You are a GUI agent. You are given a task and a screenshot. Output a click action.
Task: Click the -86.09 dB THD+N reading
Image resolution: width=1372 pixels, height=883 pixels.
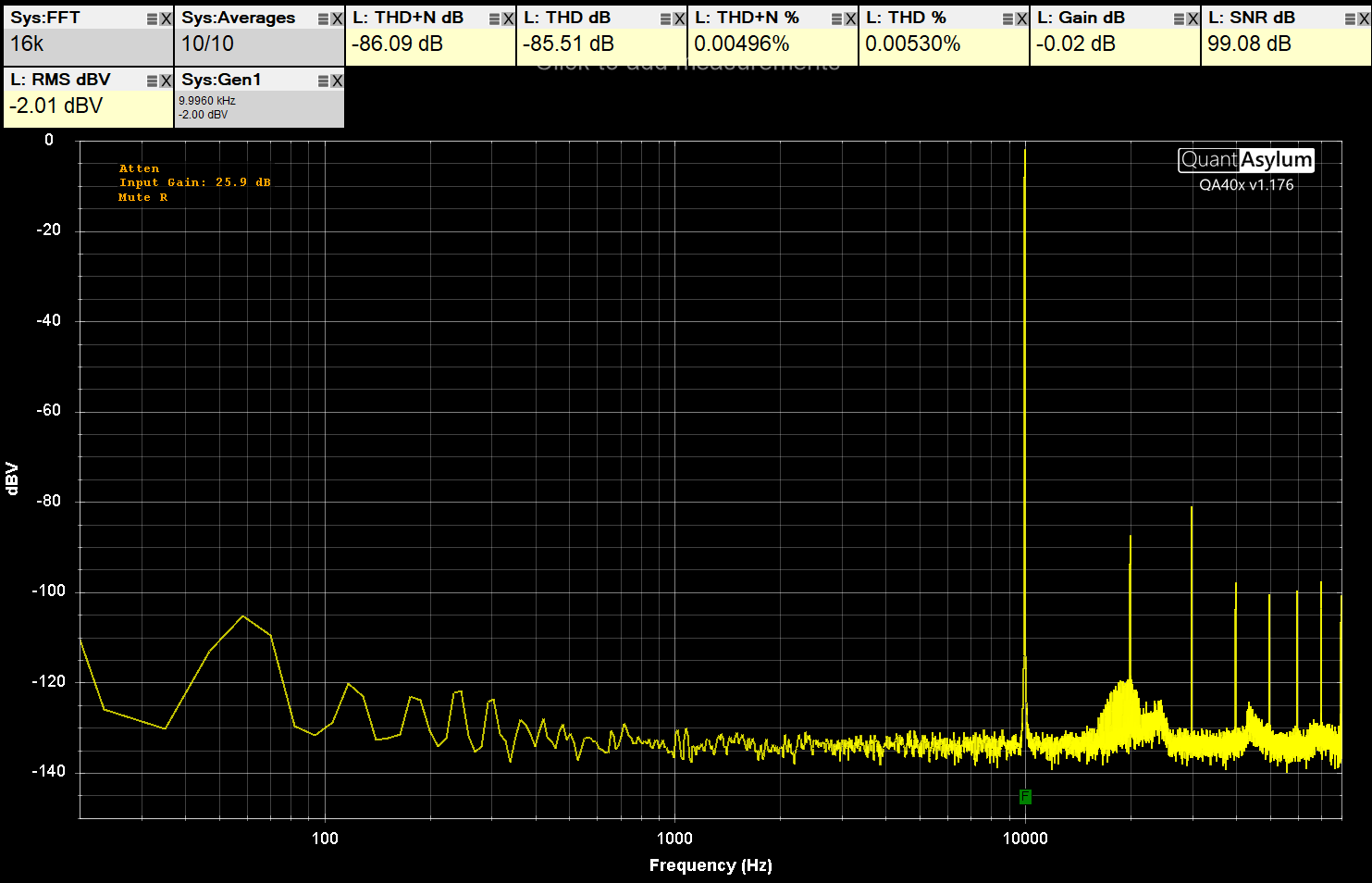[x=397, y=44]
